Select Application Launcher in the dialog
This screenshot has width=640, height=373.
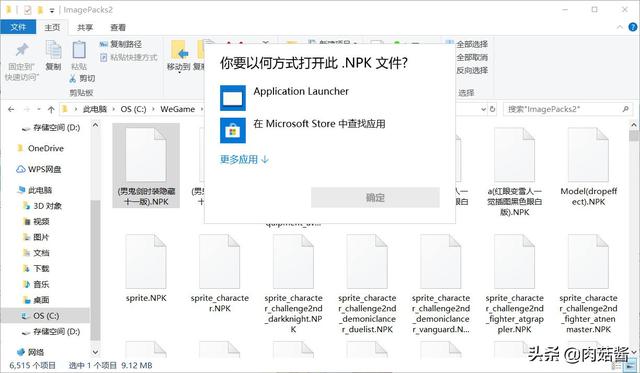329,98
